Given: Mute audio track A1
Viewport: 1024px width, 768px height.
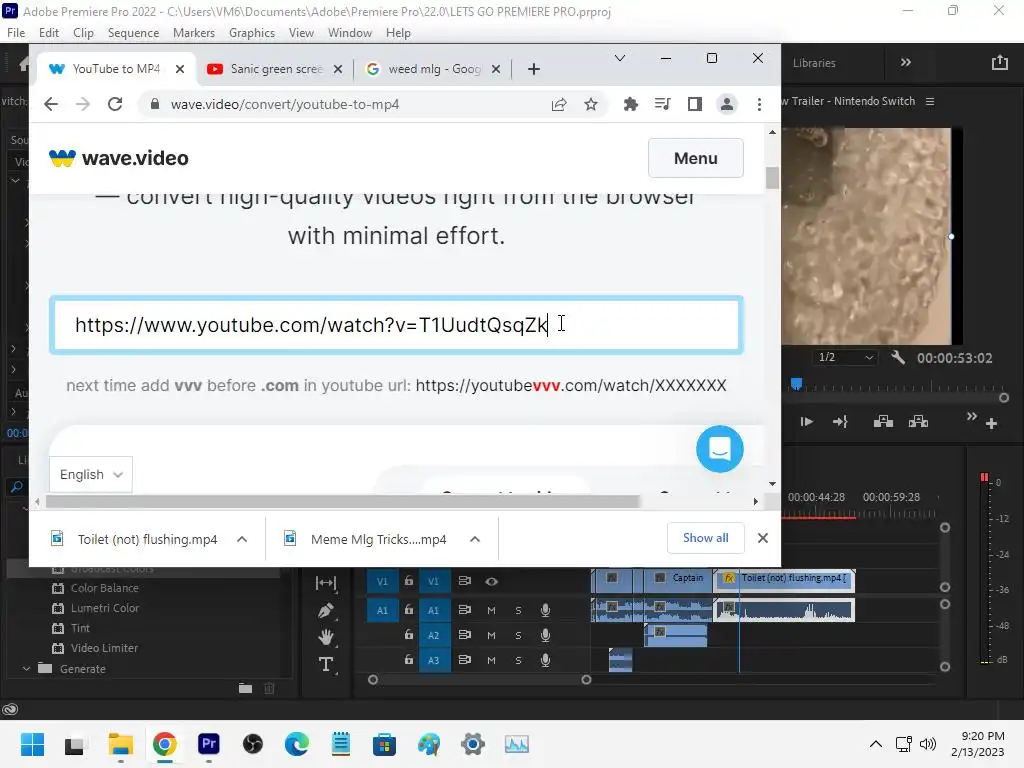Looking at the screenshot, I should pyautogui.click(x=491, y=610).
